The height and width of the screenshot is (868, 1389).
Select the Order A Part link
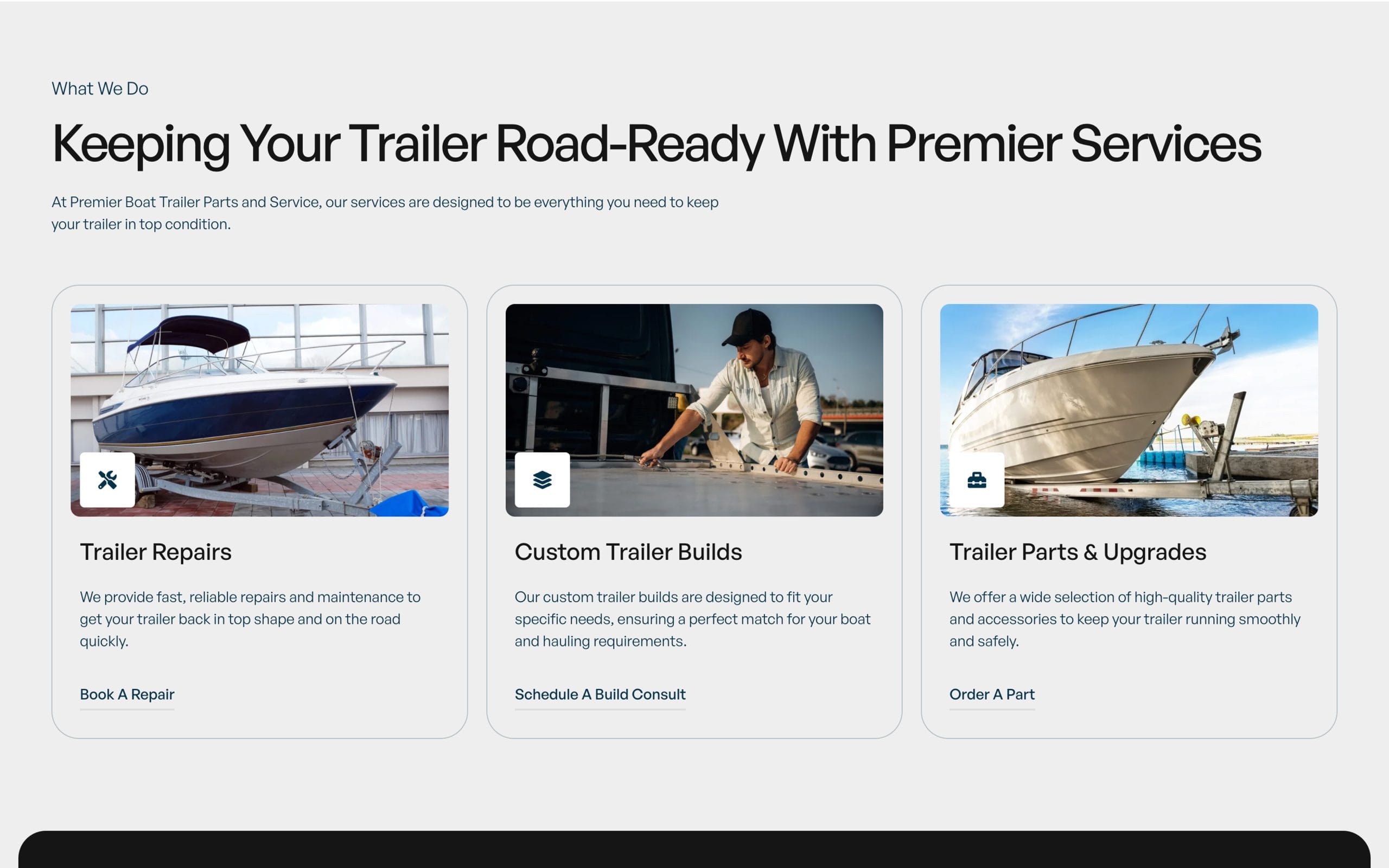tap(992, 694)
